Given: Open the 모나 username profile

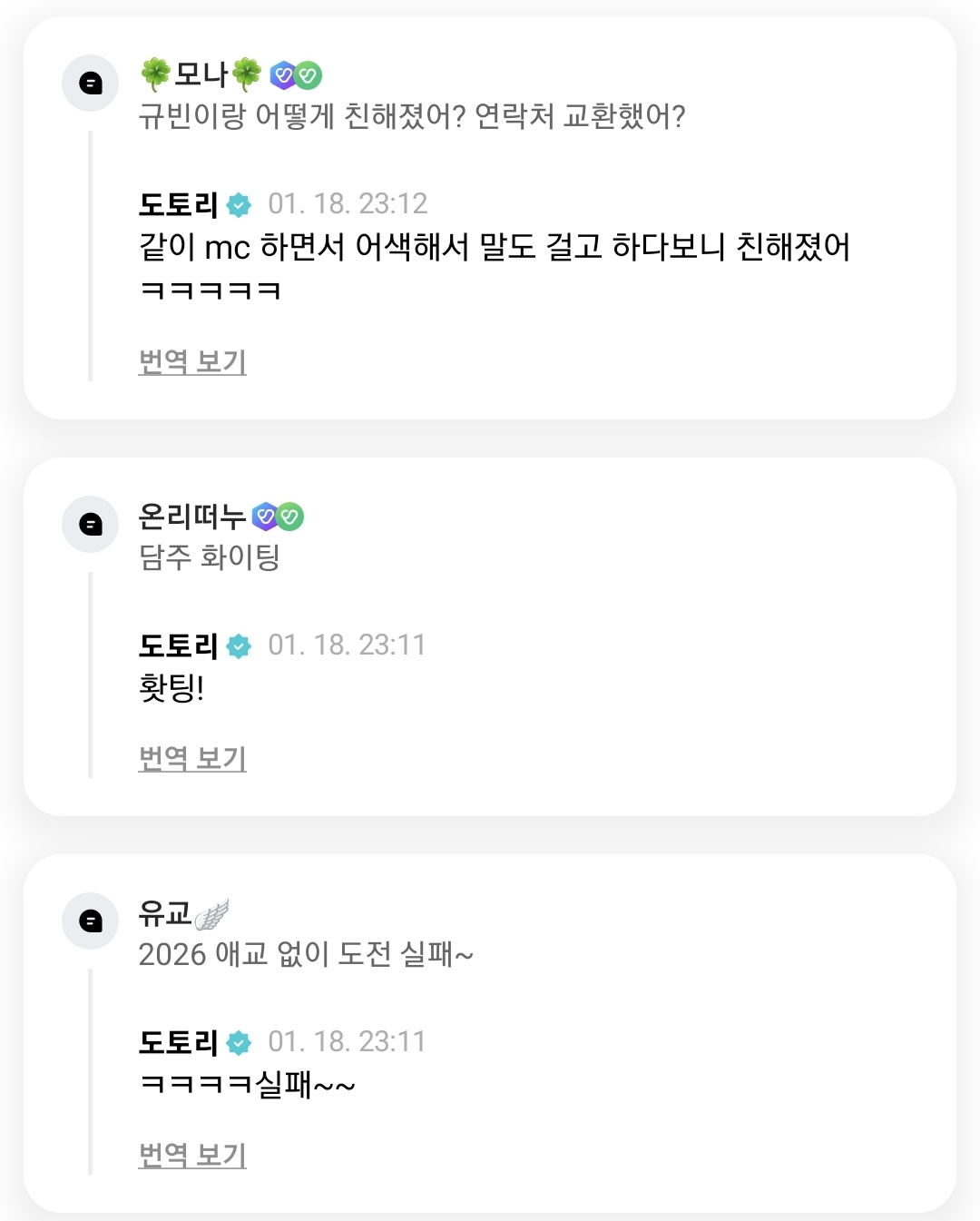Looking at the screenshot, I should [201, 74].
